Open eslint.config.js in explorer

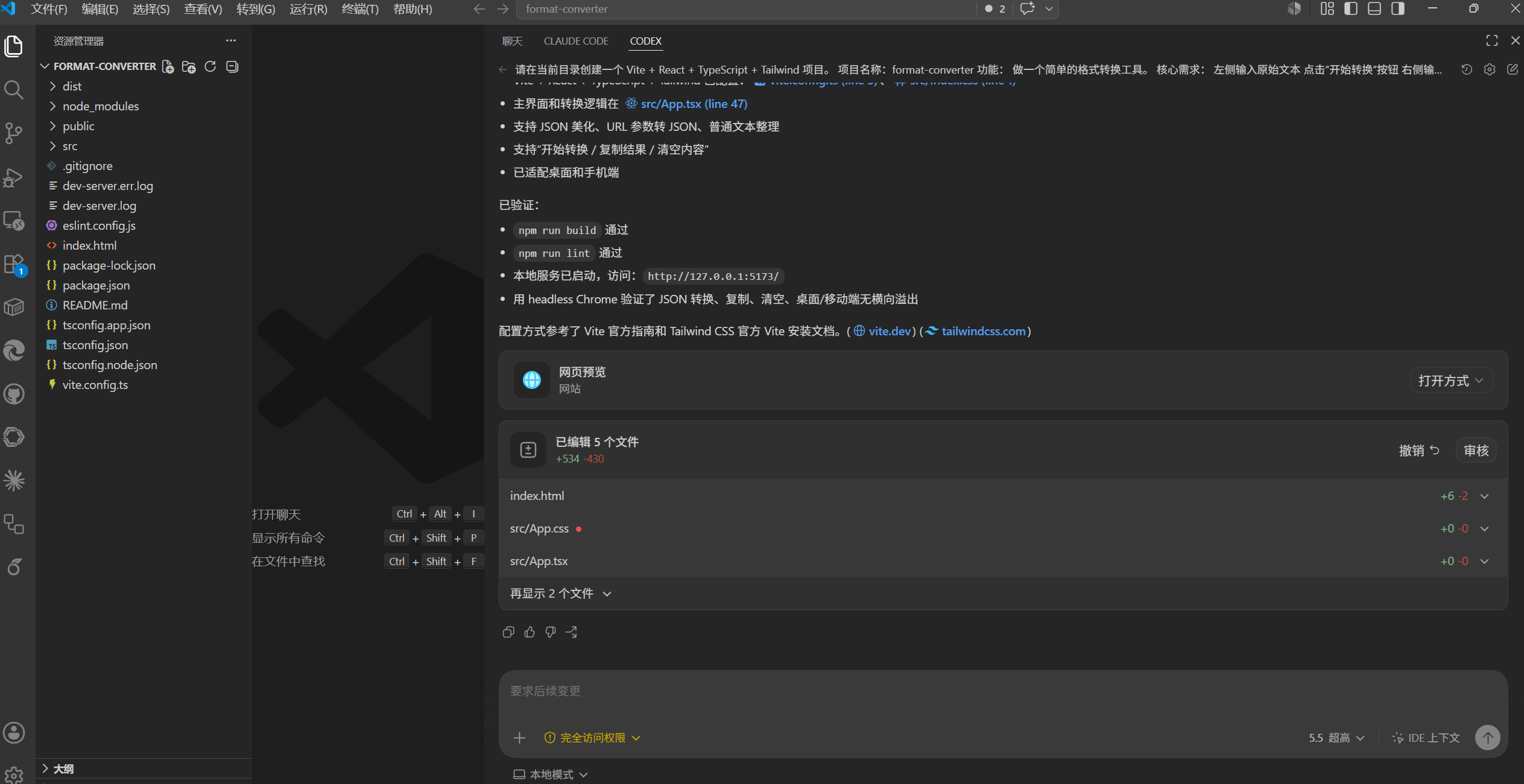144,226
